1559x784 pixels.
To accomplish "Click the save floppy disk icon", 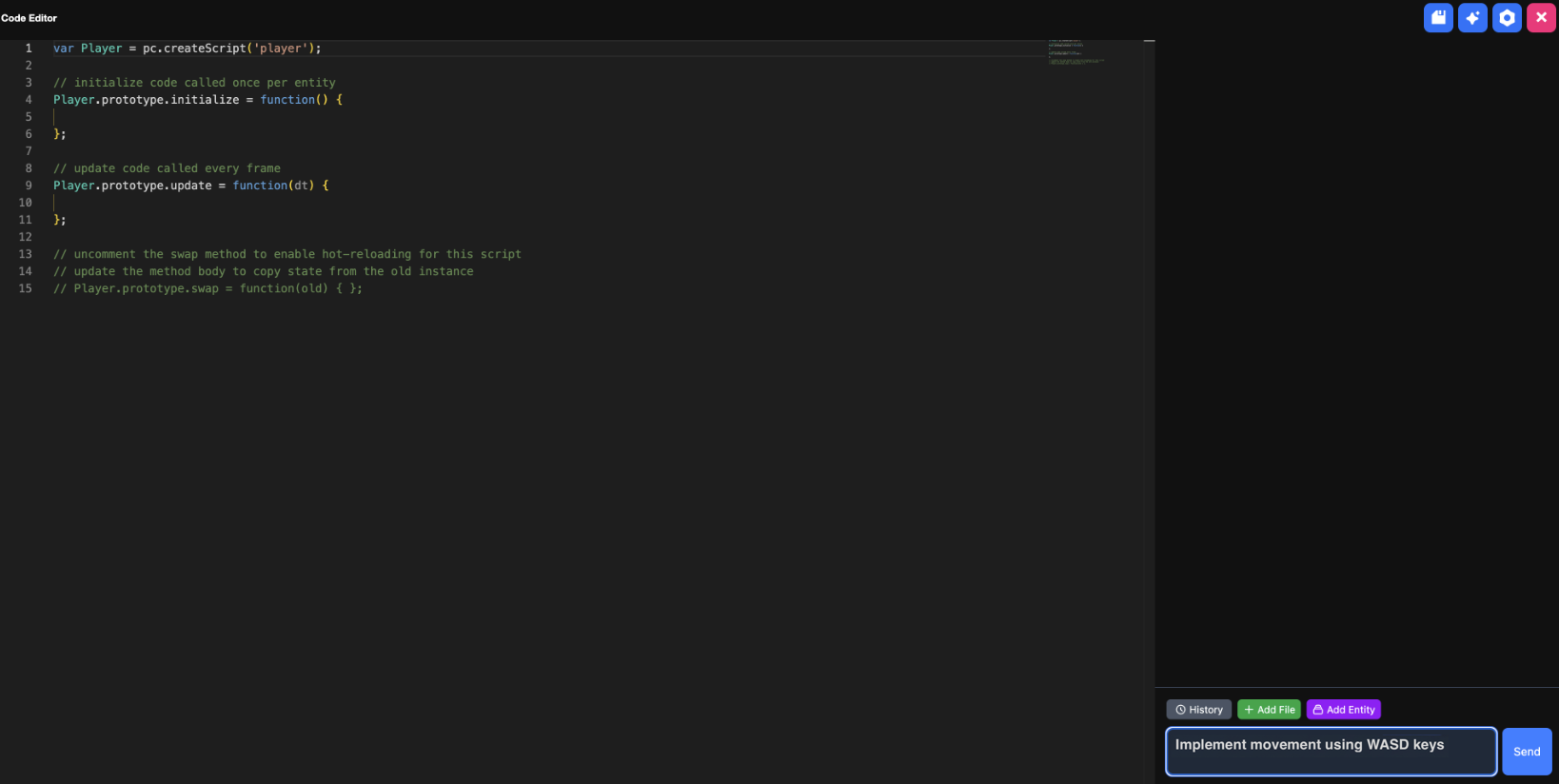I will click(x=1438, y=18).
